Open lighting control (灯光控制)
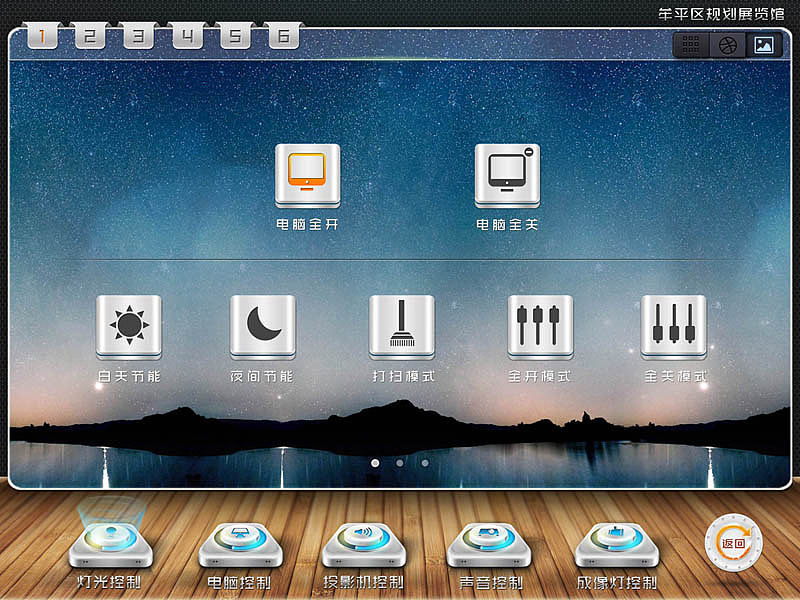The image size is (800, 600). coord(111,544)
